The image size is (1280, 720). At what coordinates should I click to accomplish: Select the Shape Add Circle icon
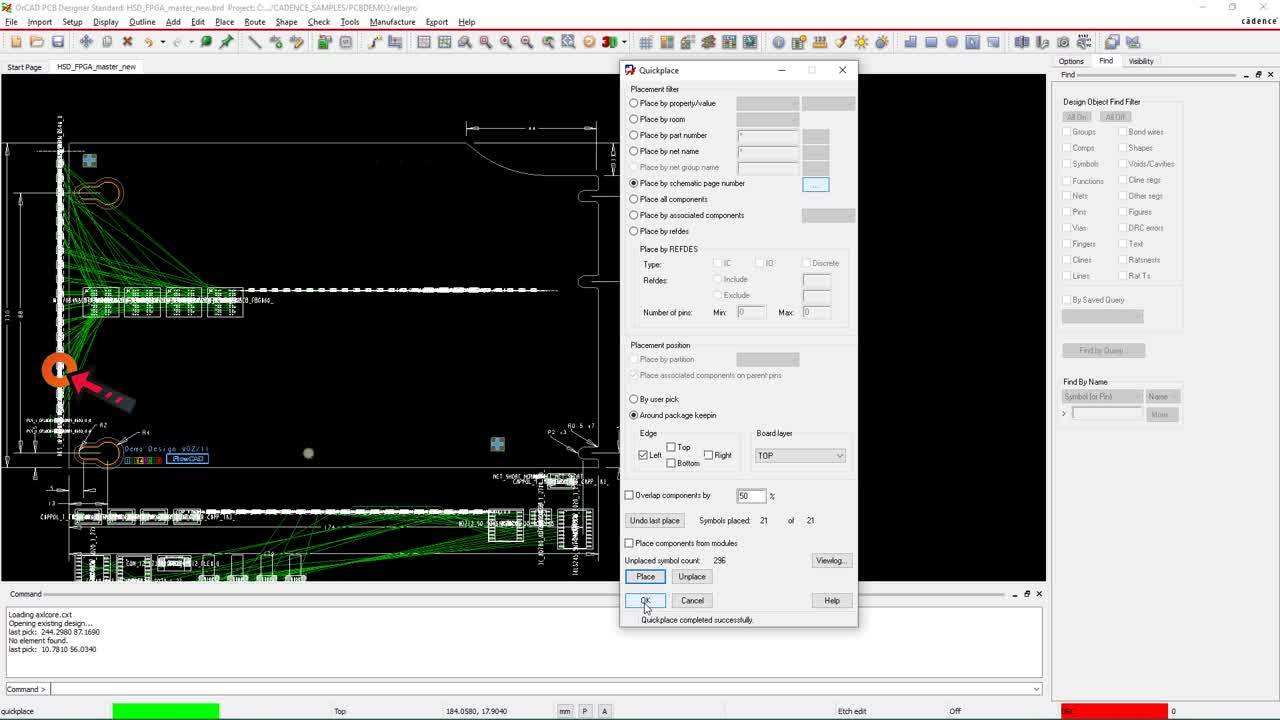coord(952,42)
